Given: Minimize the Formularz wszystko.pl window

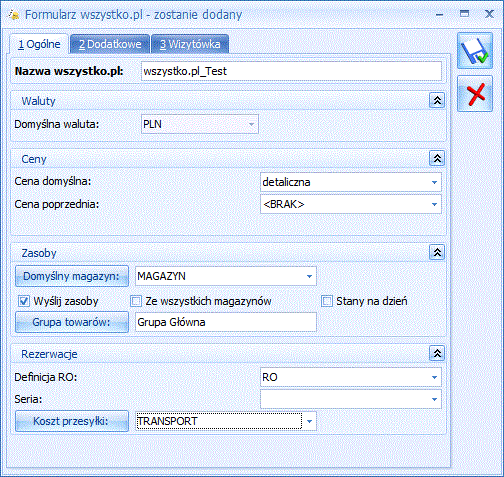Looking at the screenshot, I should [x=440, y=14].
